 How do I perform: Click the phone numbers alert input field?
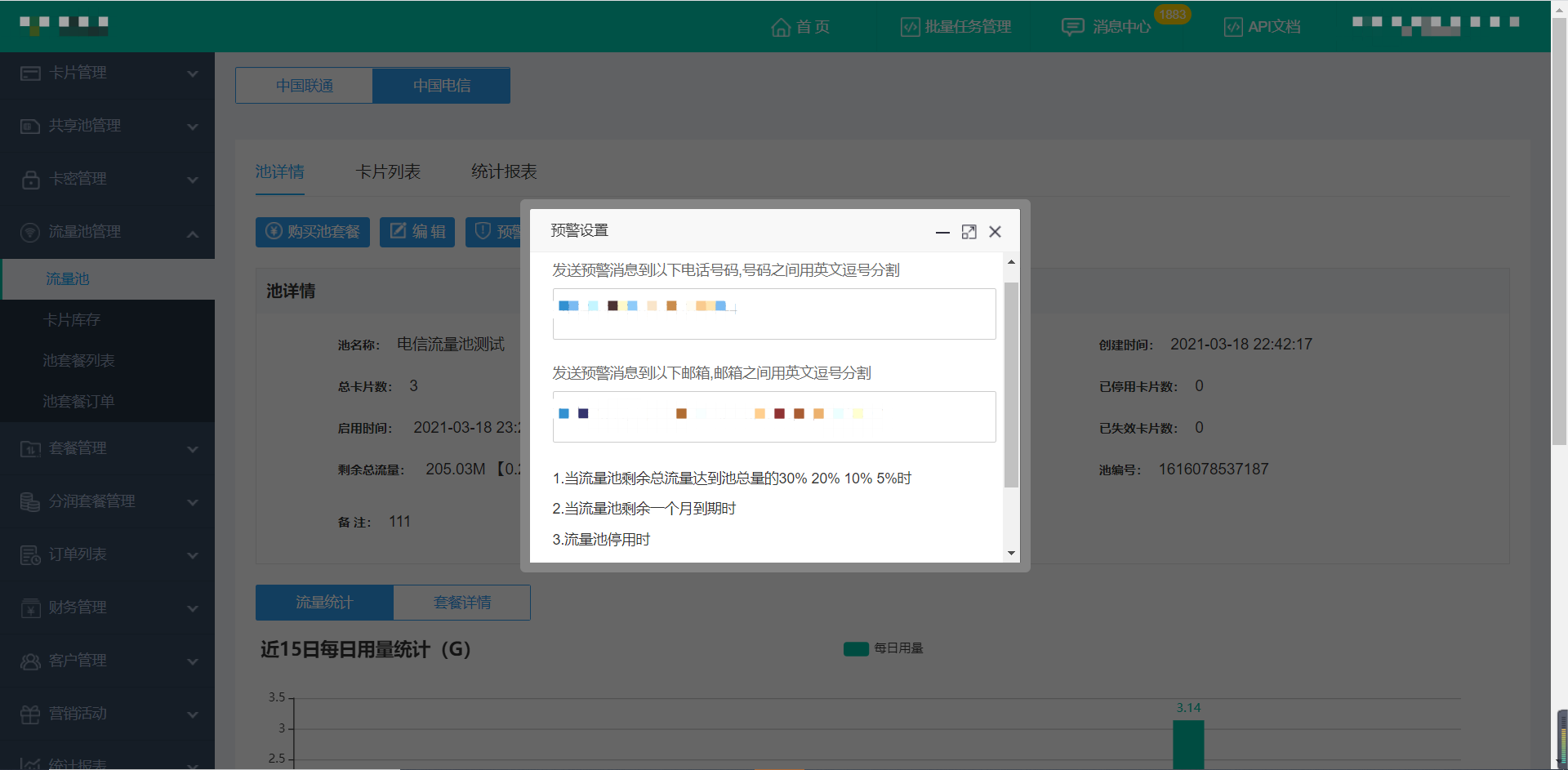[774, 314]
